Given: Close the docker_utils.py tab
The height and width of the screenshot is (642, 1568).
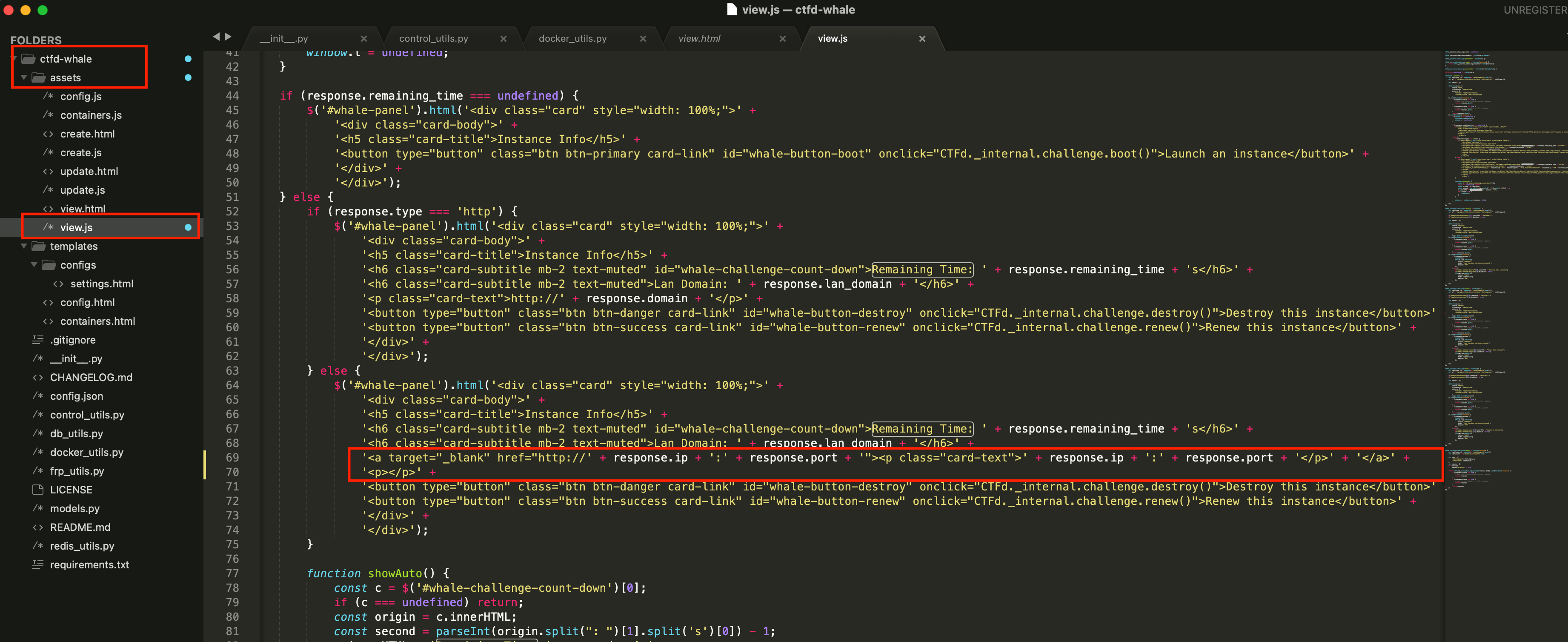Looking at the screenshot, I should coord(643,38).
